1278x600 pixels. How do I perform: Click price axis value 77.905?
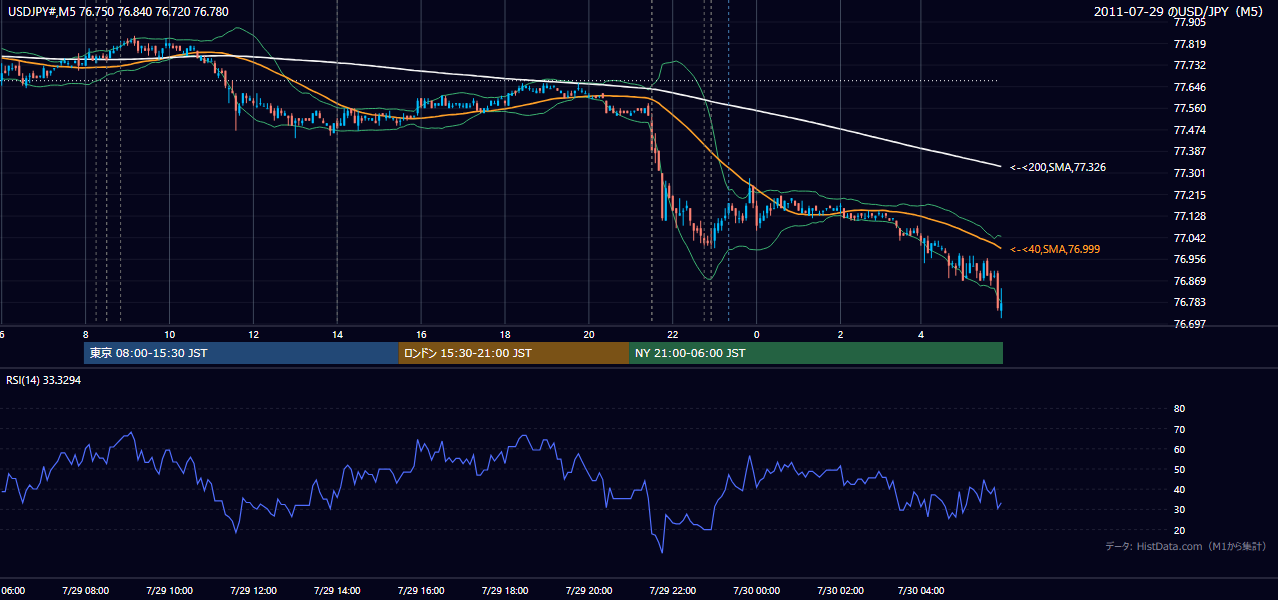(x=1189, y=22)
